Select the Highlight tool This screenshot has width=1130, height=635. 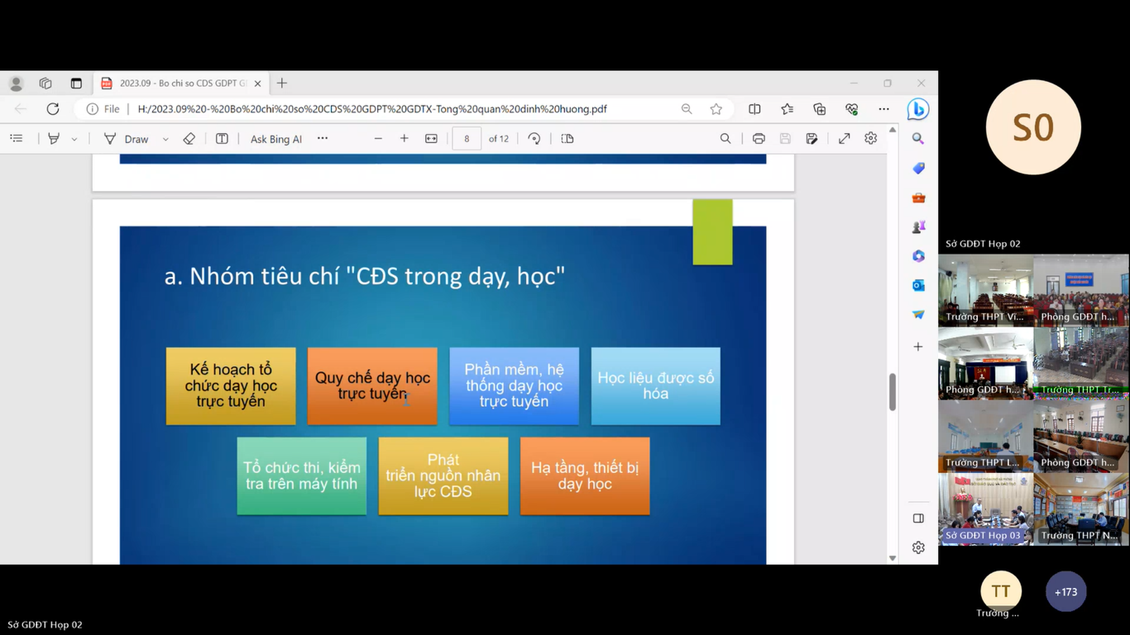54,139
